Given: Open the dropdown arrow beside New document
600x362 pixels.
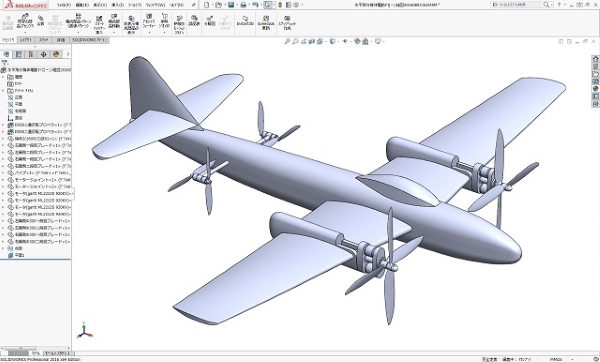Looking at the screenshot, I should 212,5.
